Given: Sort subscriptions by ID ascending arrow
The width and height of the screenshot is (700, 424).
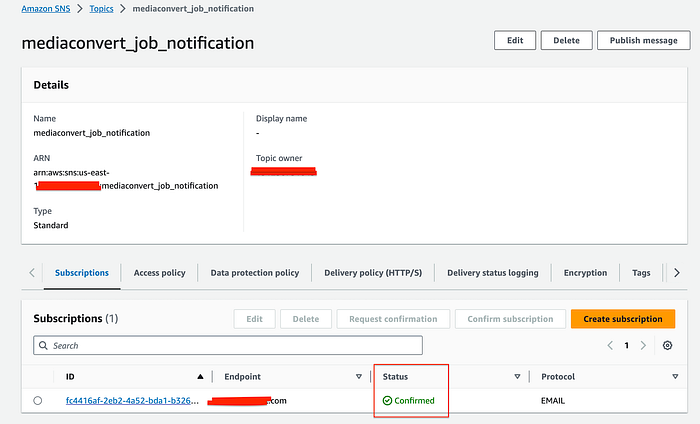Looking at the screenshot, I should [200, 377].
